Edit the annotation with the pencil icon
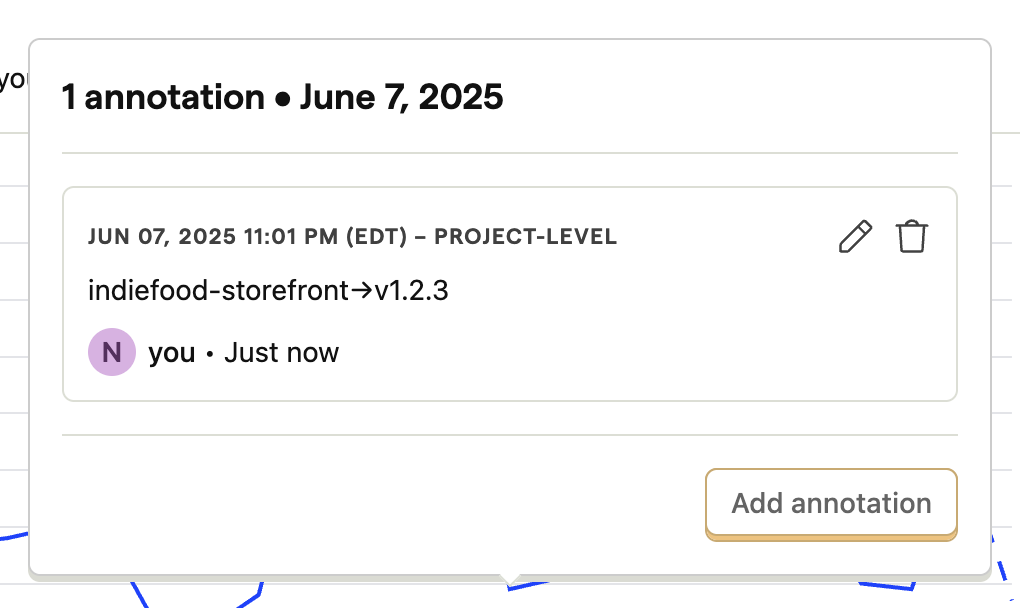 [x=855, y=237]
